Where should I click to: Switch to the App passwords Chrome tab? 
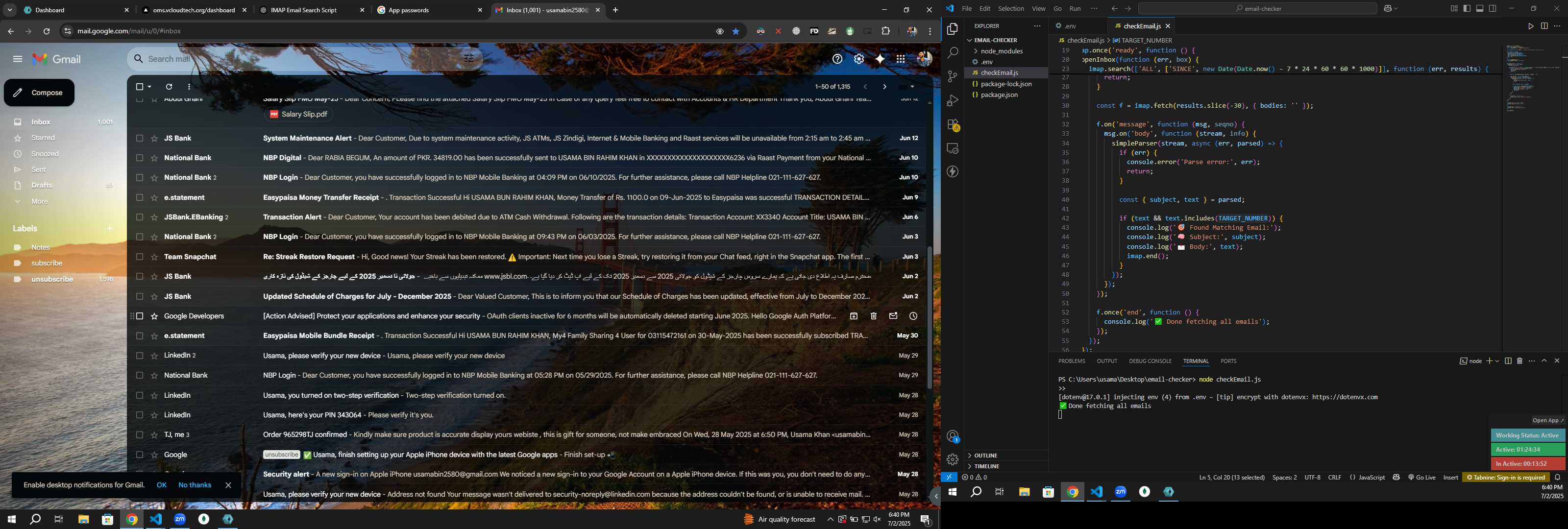coord(430,10)
